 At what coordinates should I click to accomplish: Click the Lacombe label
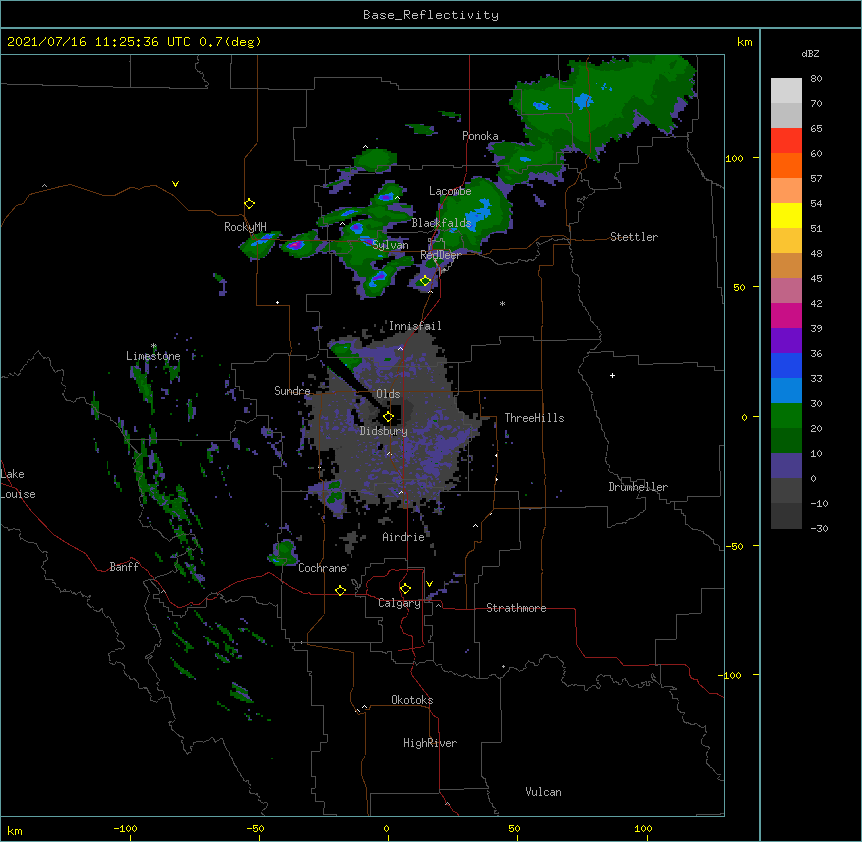[x=450, y=191]
